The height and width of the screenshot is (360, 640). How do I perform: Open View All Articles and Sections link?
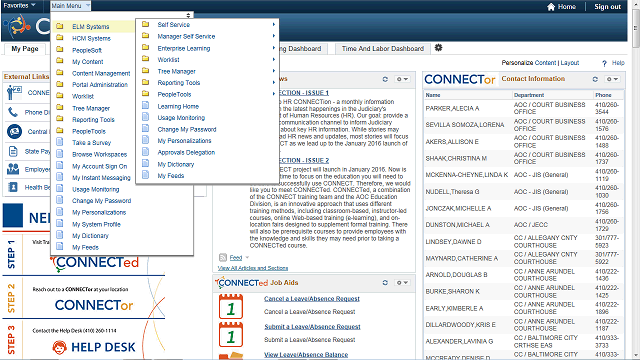(x=253, y=268)
